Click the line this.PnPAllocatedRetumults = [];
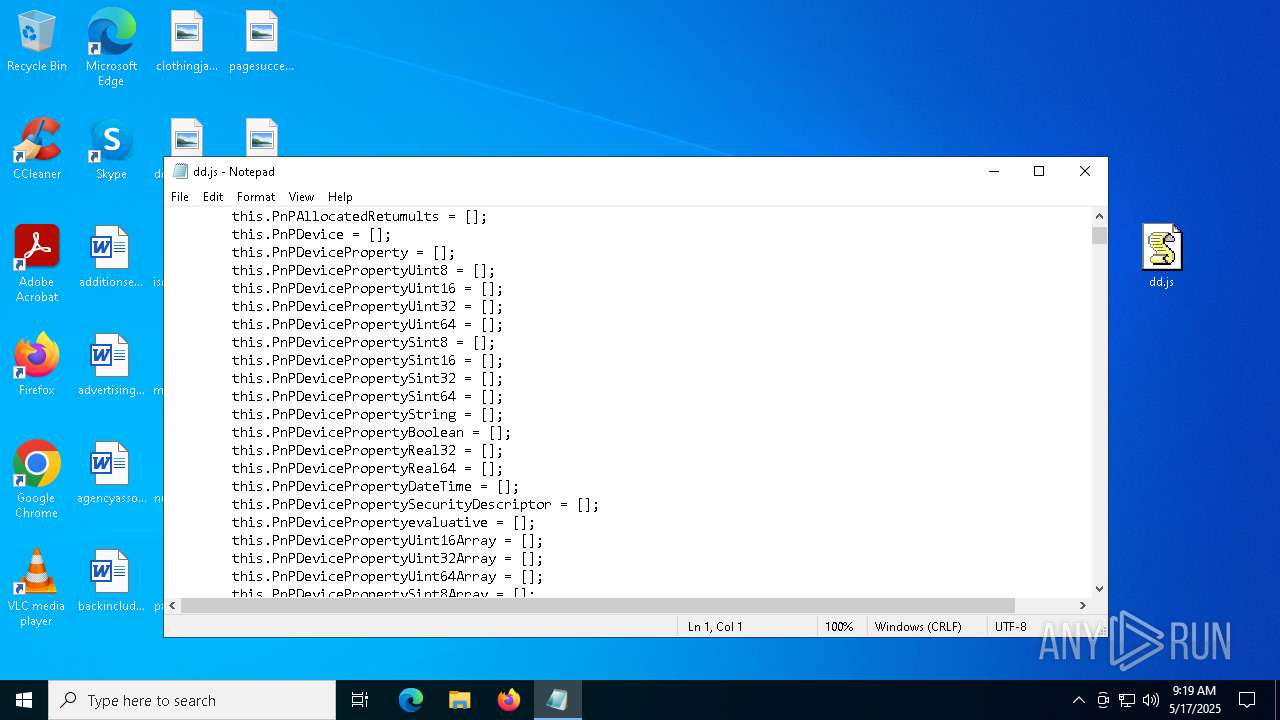 [x=359, y=216]
